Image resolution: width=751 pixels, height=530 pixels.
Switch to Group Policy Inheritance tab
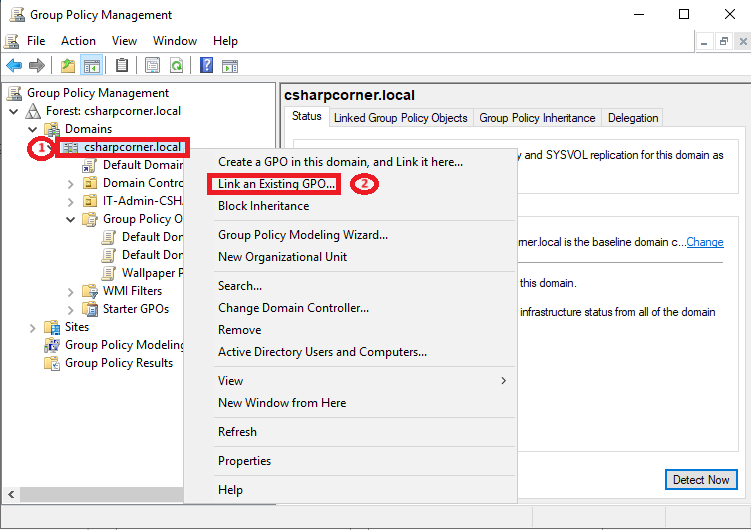tap(537, 118)
